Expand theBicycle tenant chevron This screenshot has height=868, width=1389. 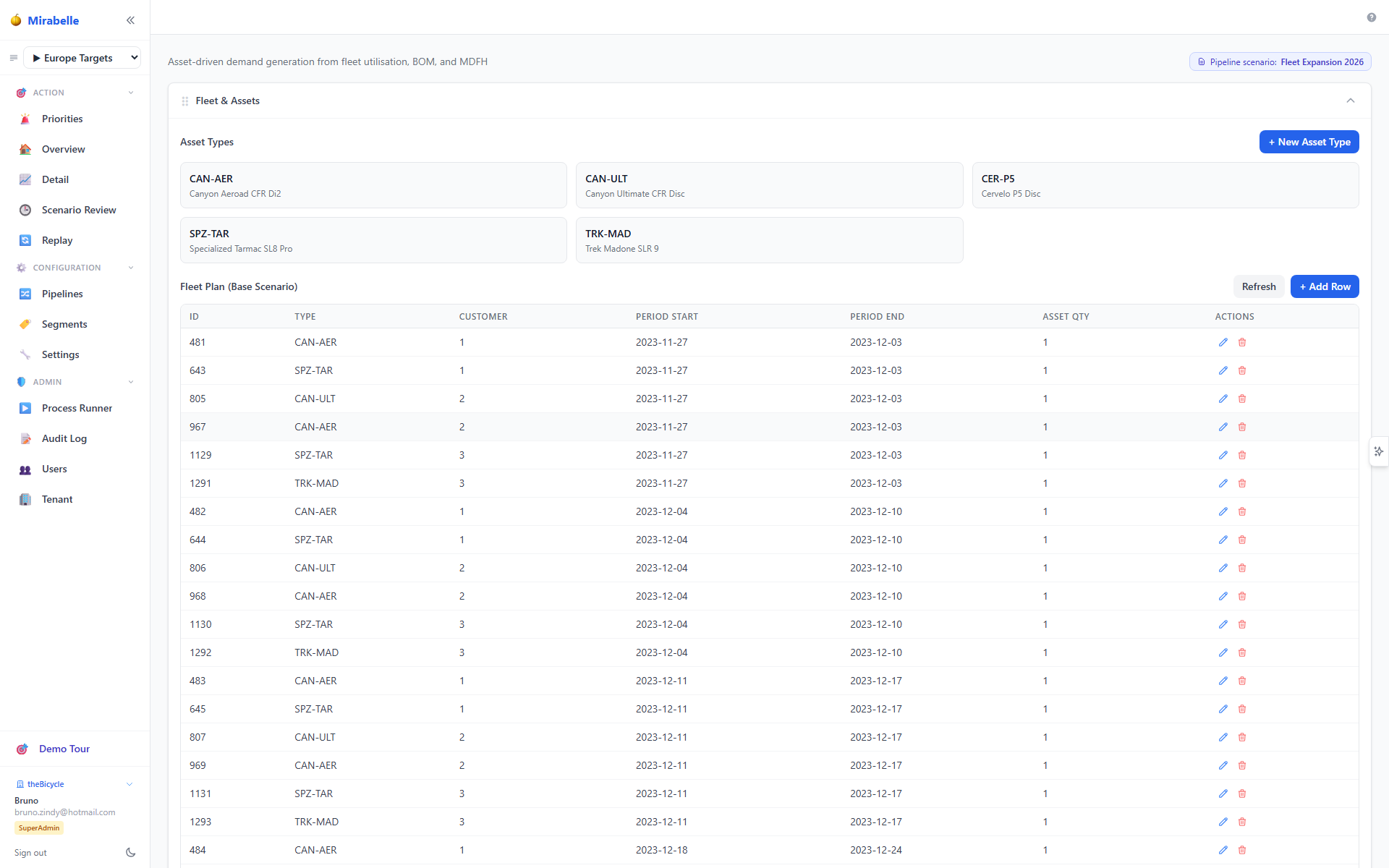(x=129, y=784)
